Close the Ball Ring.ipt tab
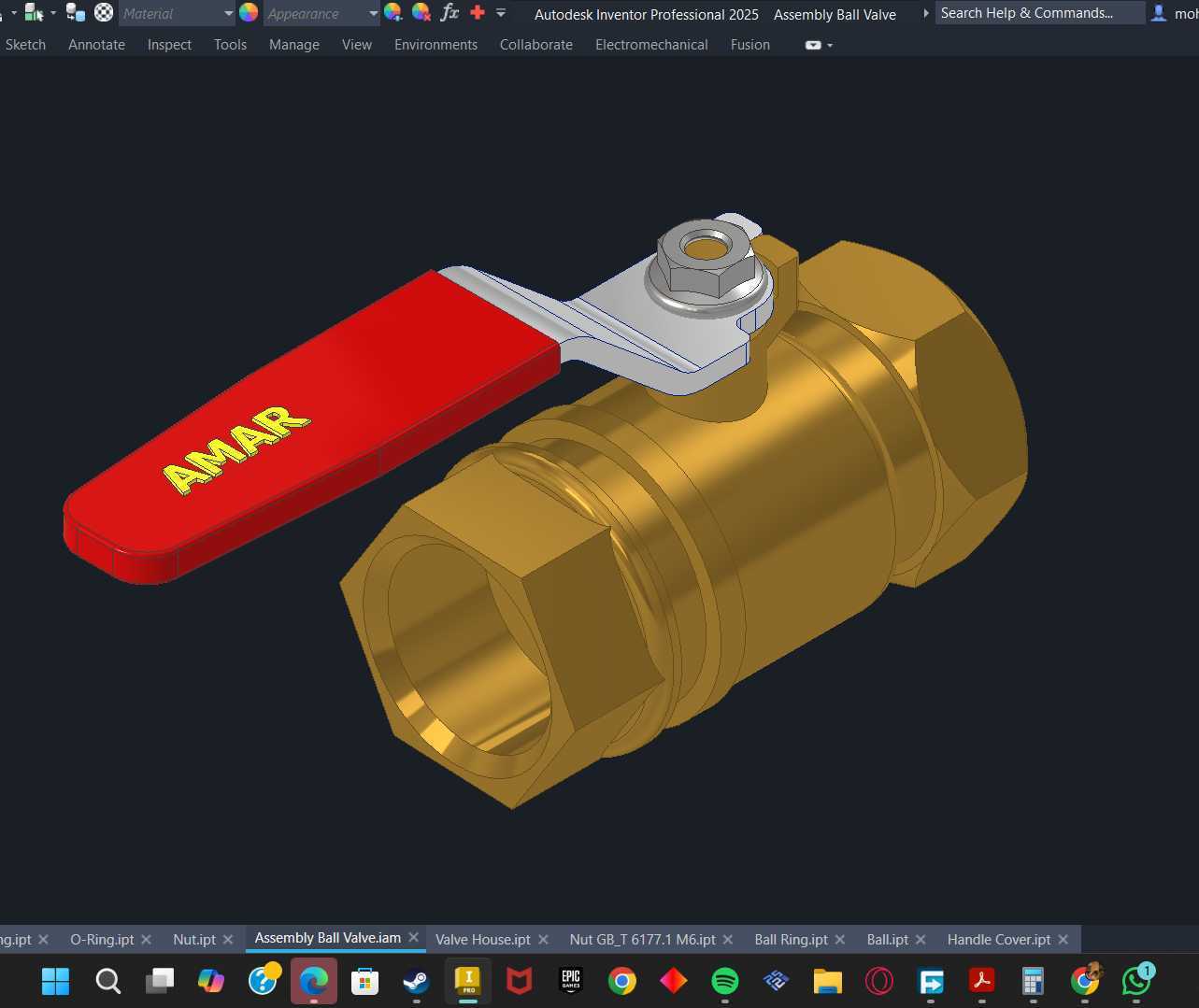1199x1008 pixels. click(x=840, y=940)
